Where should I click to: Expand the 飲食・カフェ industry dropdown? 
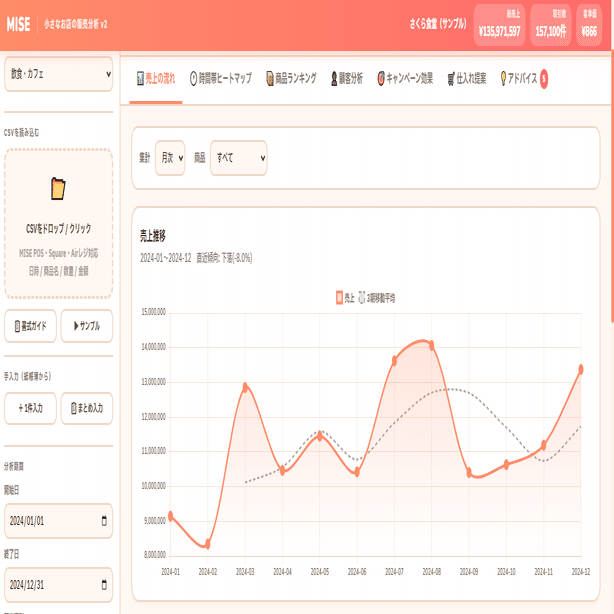click(x=59, y=74)
